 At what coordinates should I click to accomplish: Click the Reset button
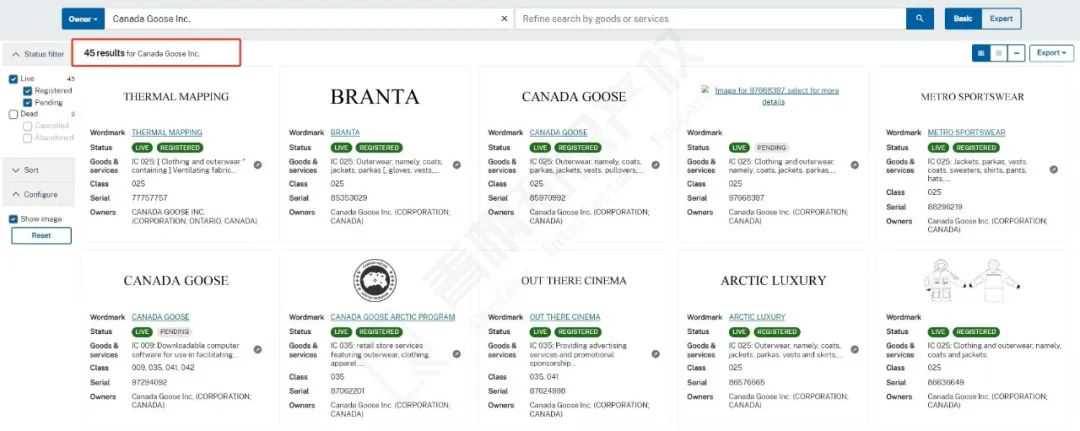point(41,235)
